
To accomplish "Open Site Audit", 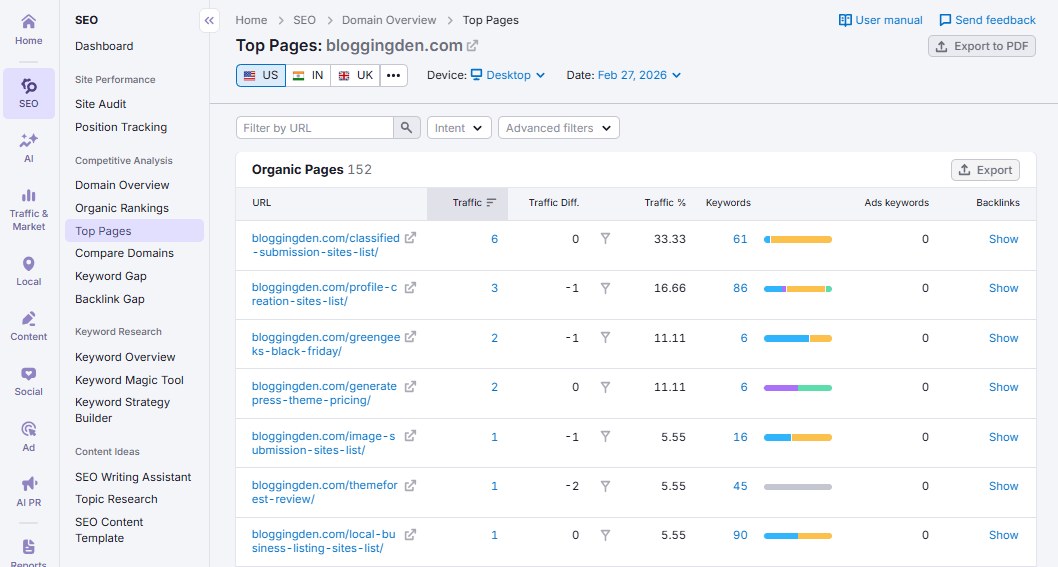I will [x=101, y=104].
